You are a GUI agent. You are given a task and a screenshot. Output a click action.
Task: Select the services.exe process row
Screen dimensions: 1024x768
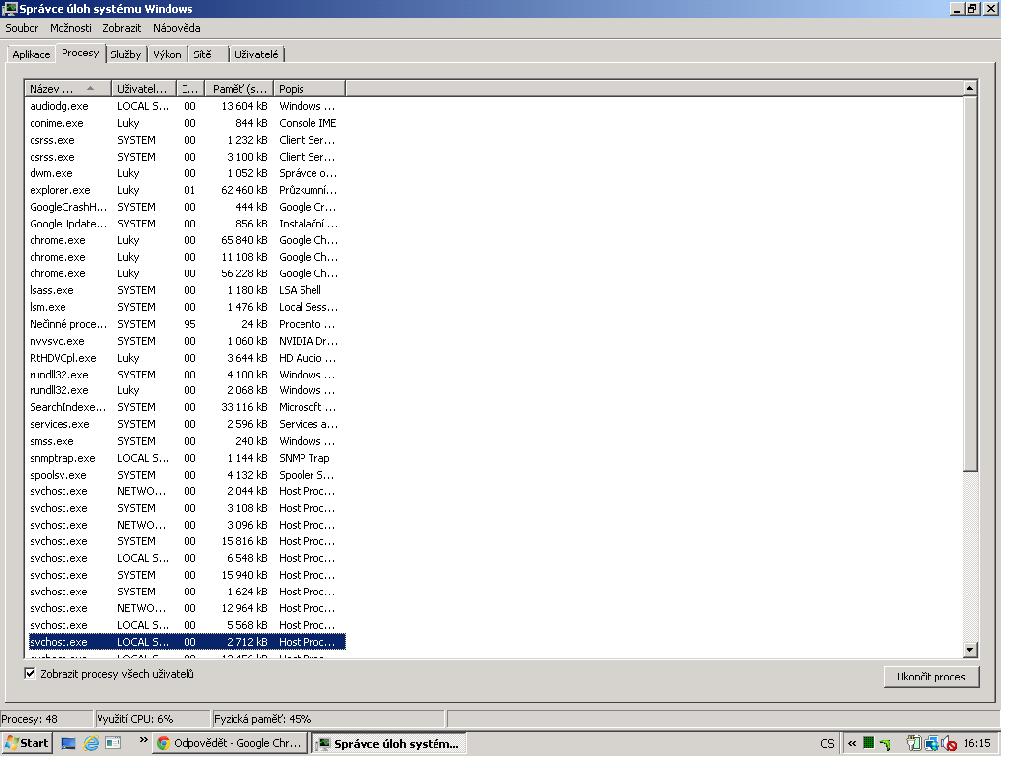(x=185, y=424)
